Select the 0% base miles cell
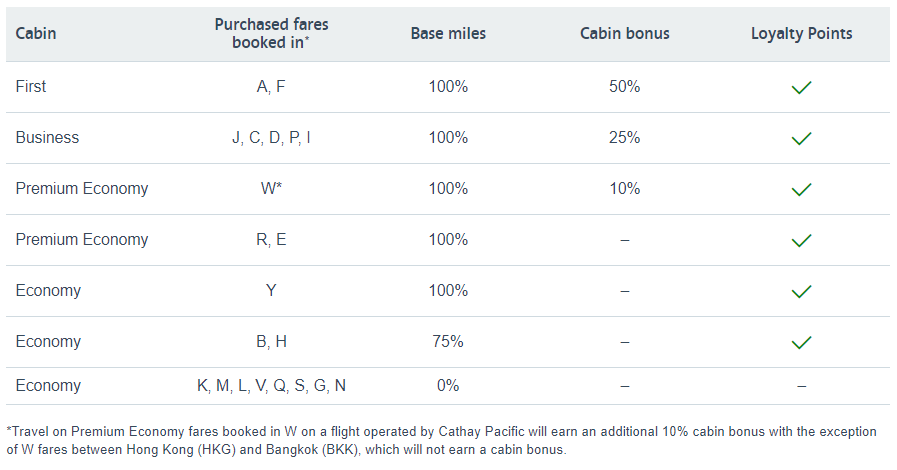 pos(448,385)
